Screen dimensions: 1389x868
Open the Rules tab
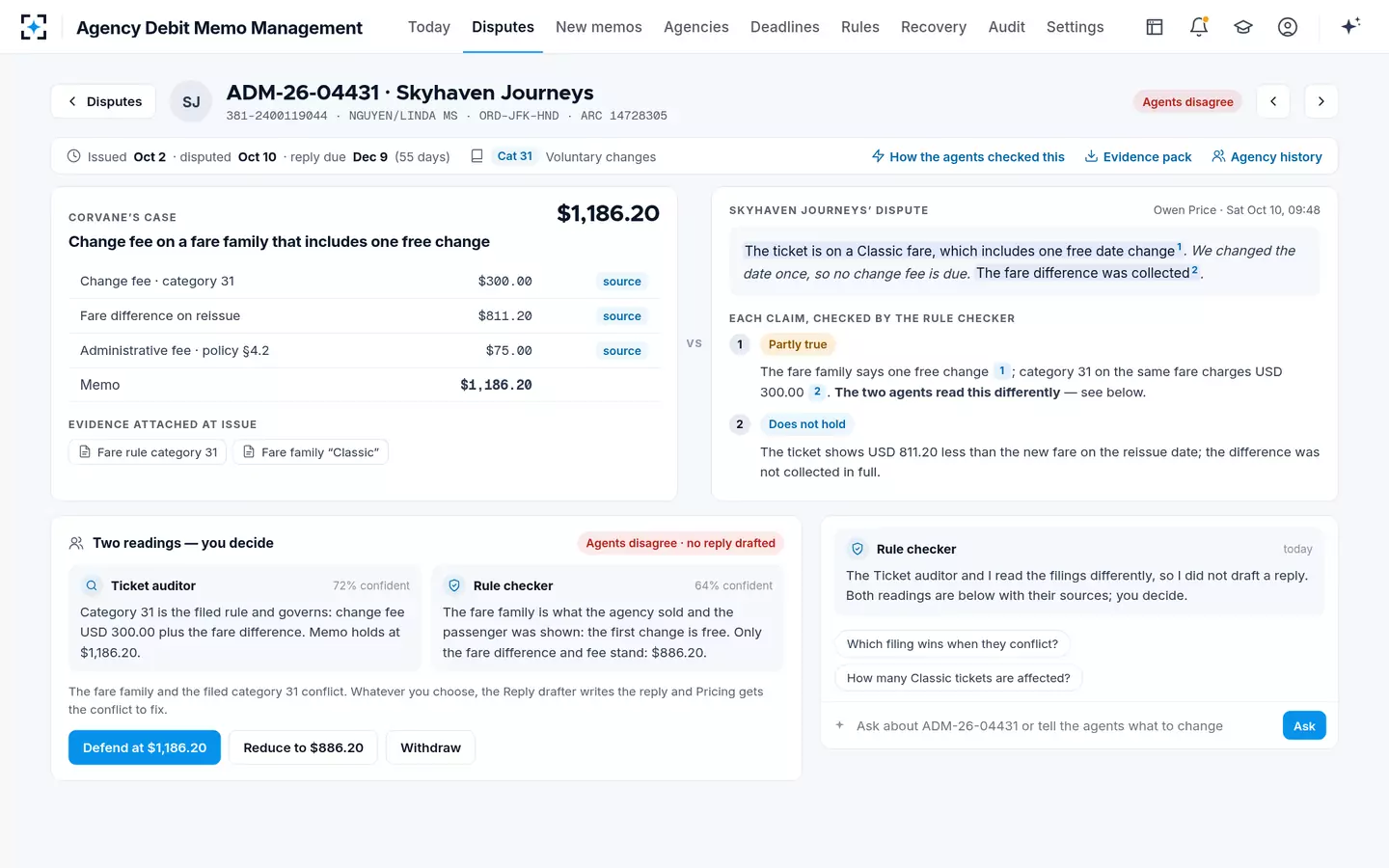pyautogui.click(x=860, y=27)
